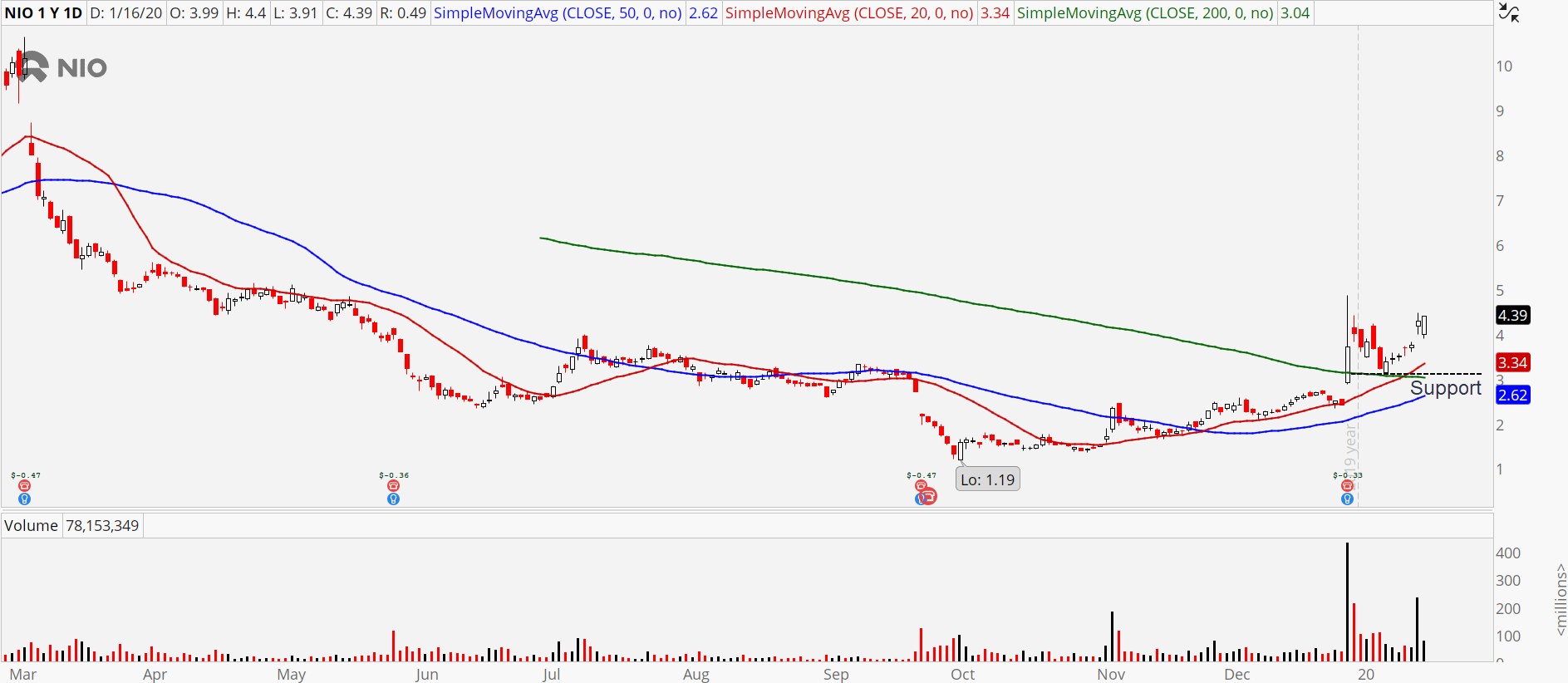Screen dimensions: 1568x683
Task: Click the "Oct" label on the time axis
Action: point(963,674)
